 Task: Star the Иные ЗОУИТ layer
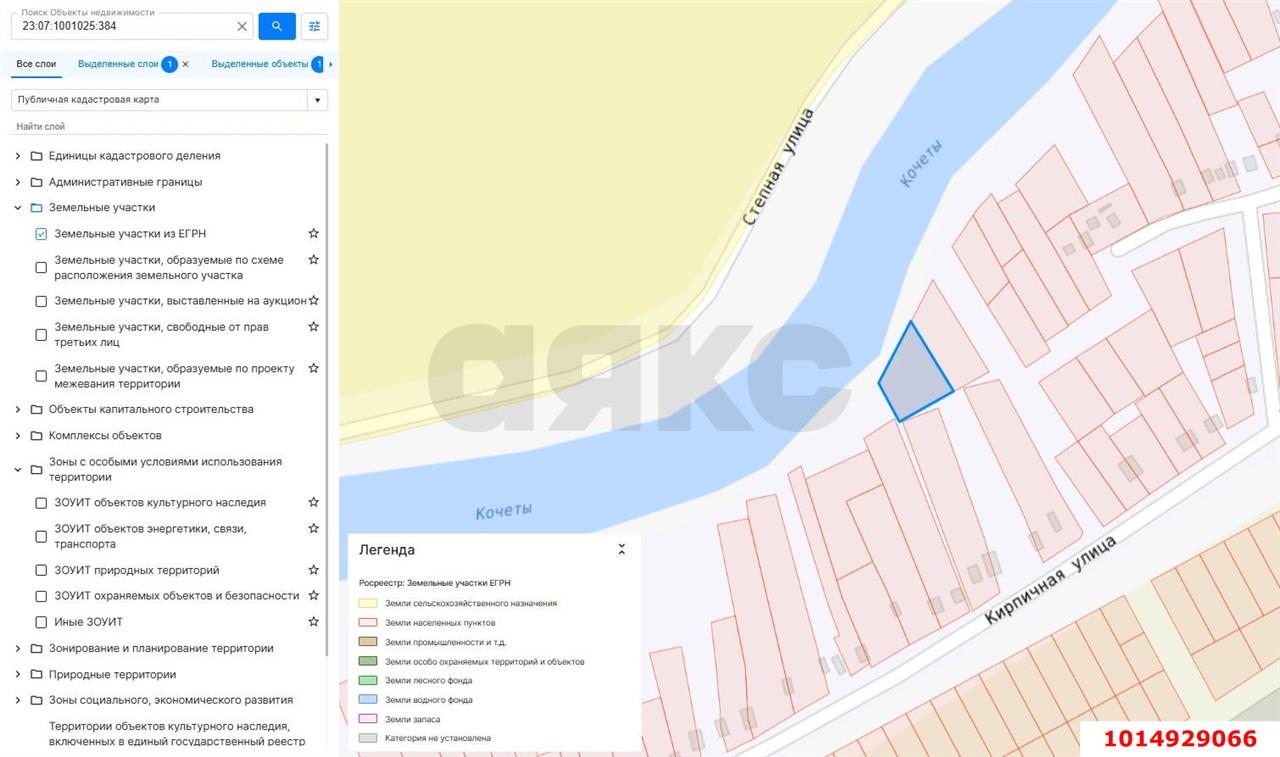(313, 621)
